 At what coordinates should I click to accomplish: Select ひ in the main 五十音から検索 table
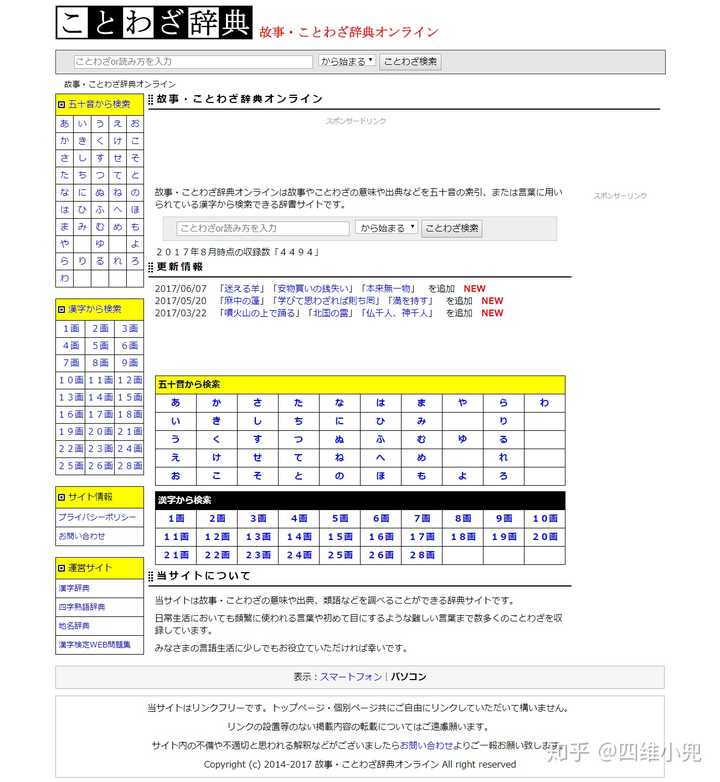coord(380,421)
